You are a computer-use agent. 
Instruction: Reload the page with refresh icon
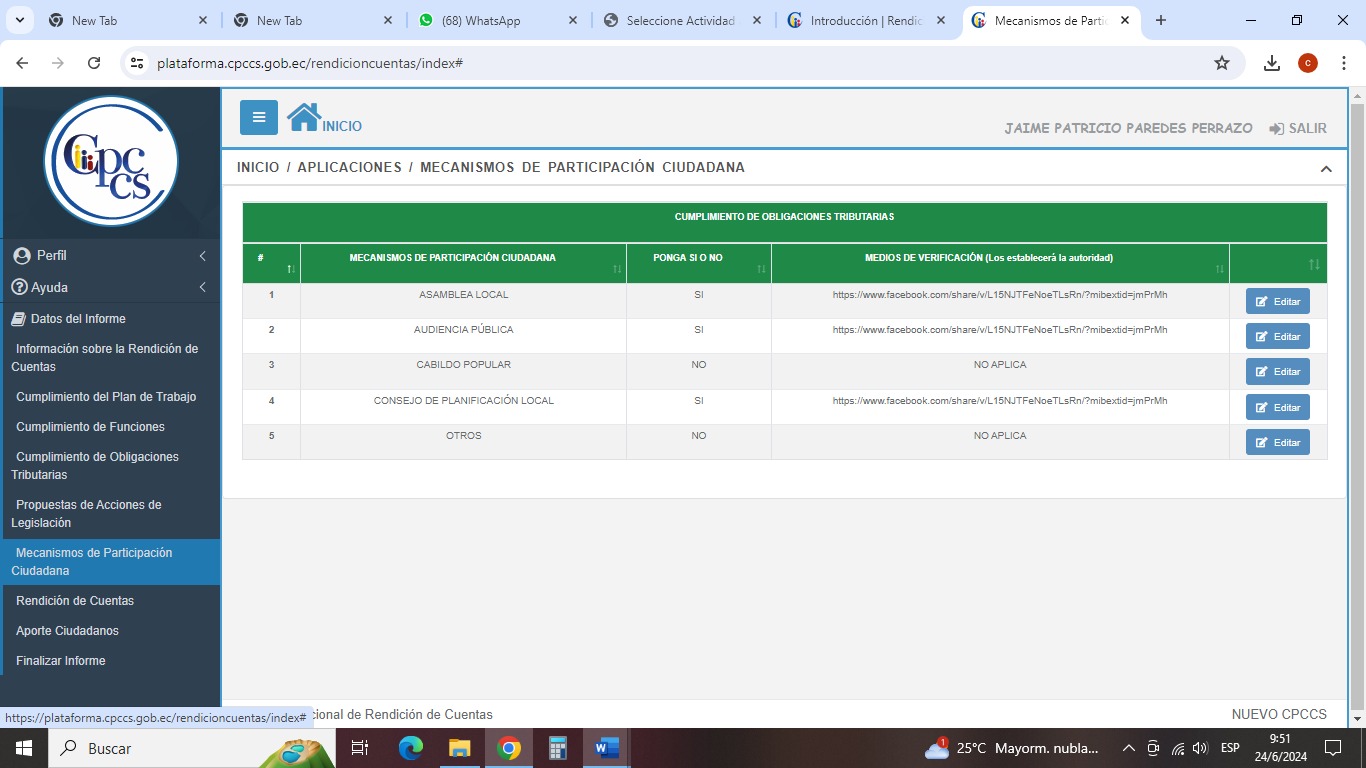coord(94,63)
